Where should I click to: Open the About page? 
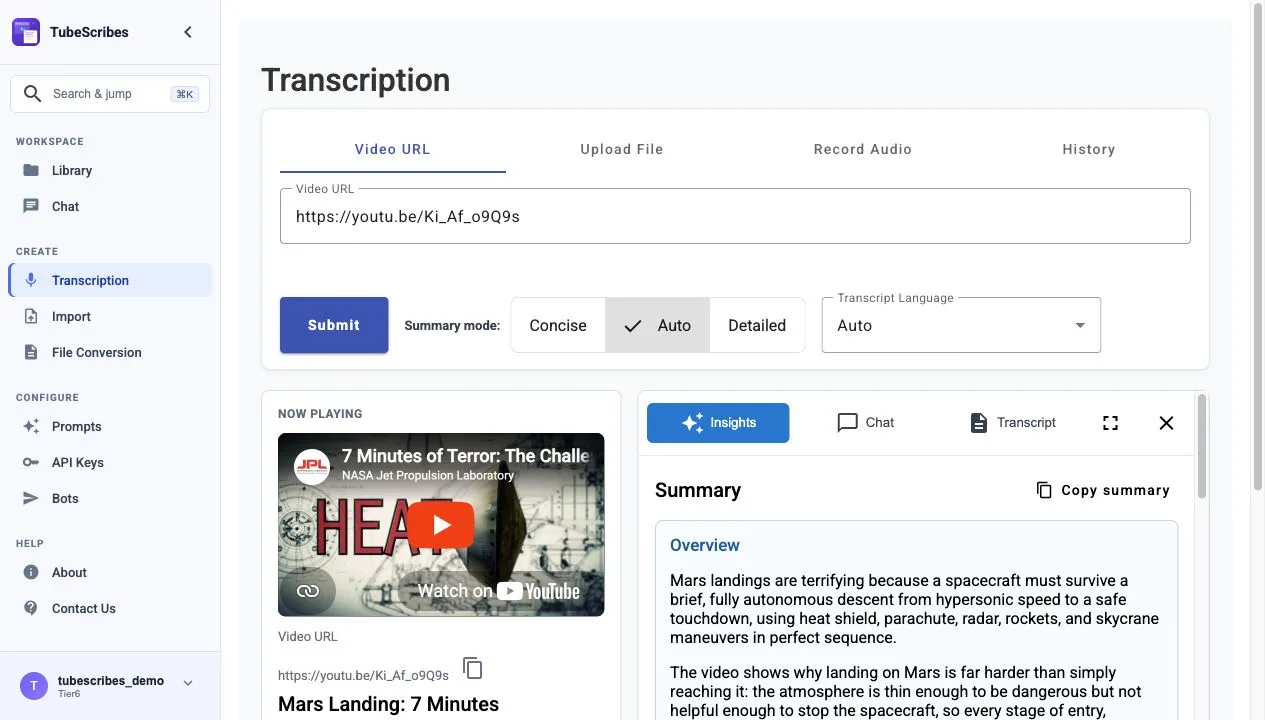pyautogui.click(x=110, y=572)
